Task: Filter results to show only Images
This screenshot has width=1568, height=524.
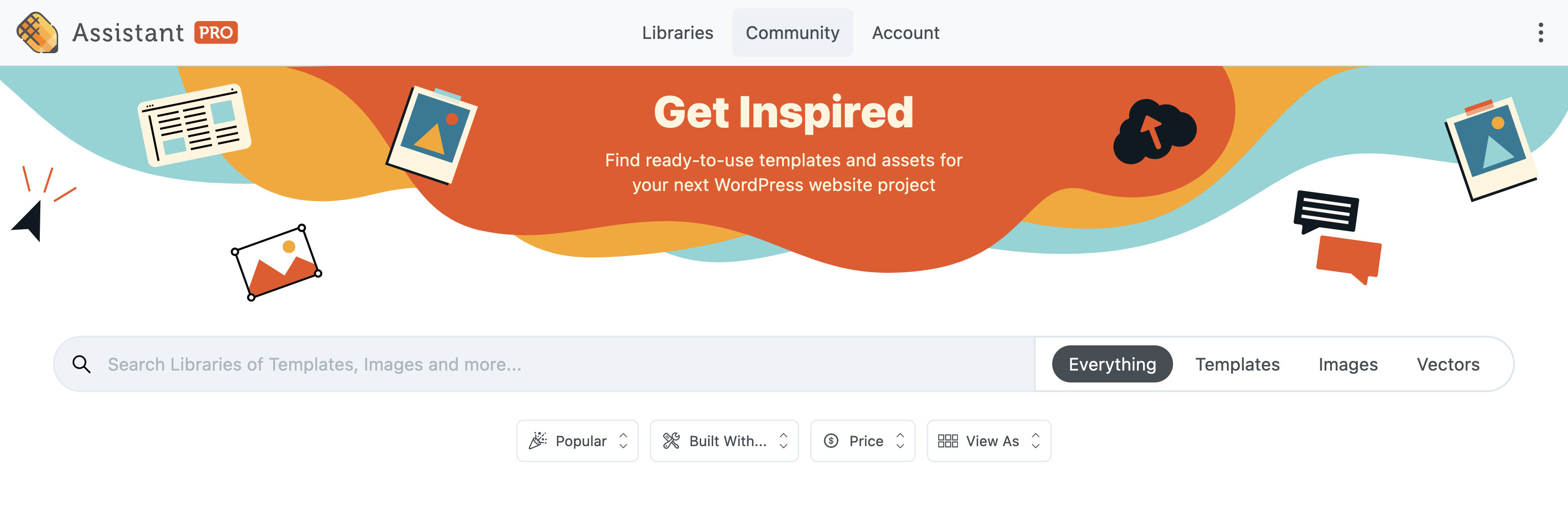Action: pyautogui.click(x=1348, y=364)
